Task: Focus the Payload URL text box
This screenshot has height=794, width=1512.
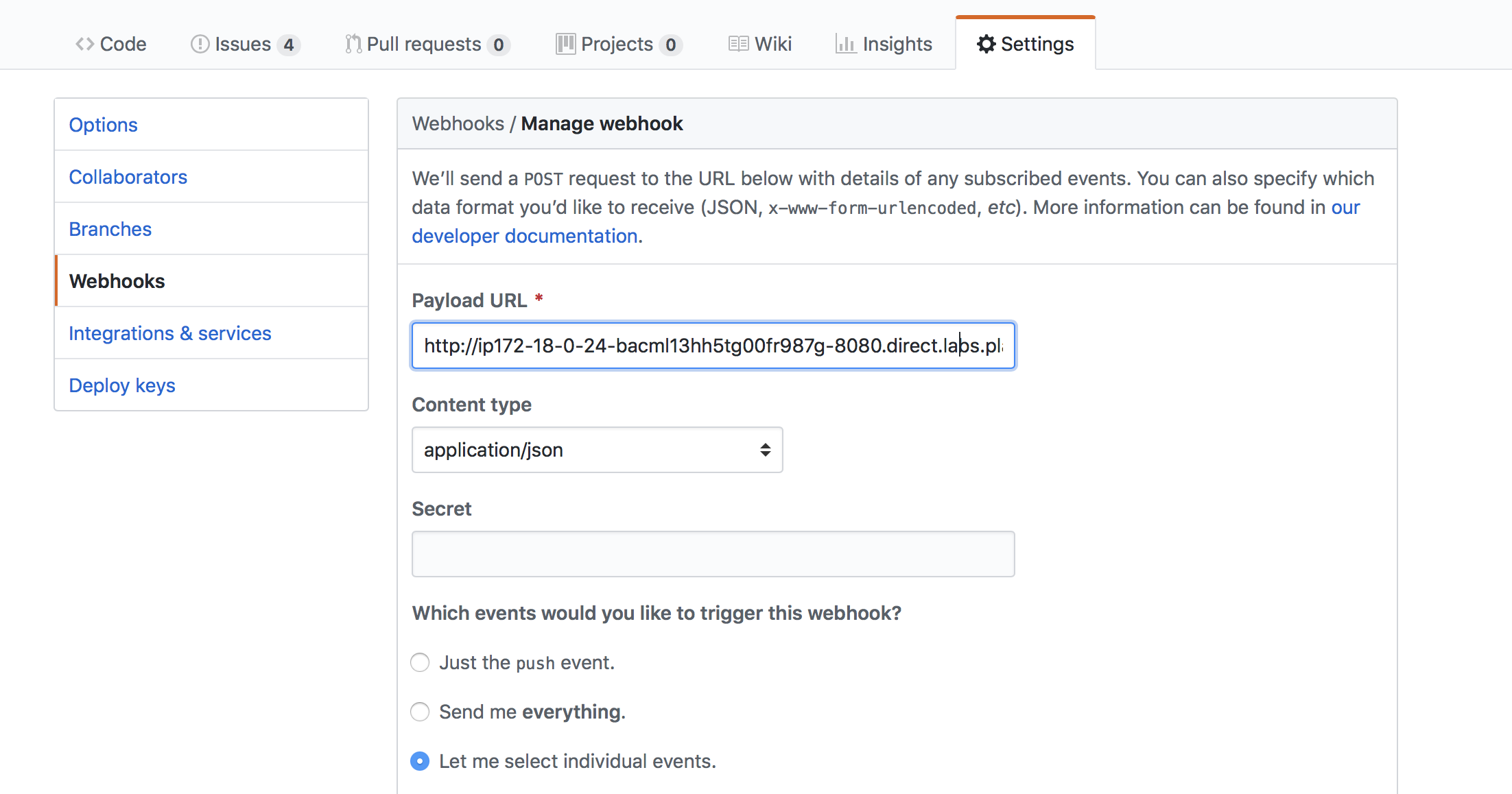Action: pos(713,346)
